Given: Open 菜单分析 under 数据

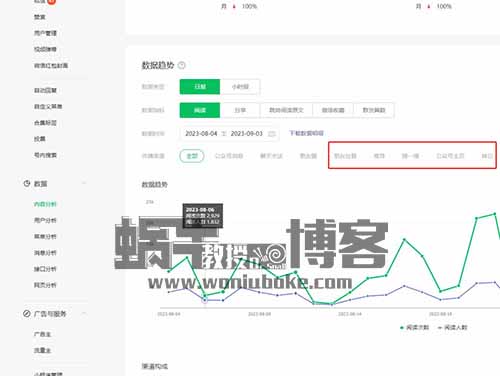Looking at the screenshot, I should tap(45, 237).
